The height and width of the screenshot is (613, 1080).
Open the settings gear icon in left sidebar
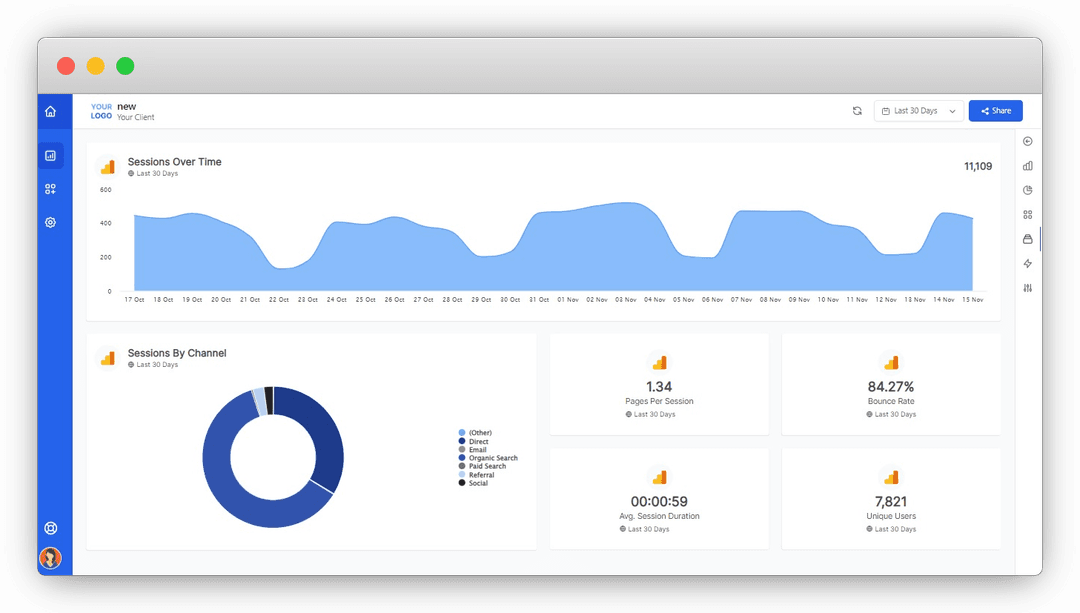pos(50,222)
